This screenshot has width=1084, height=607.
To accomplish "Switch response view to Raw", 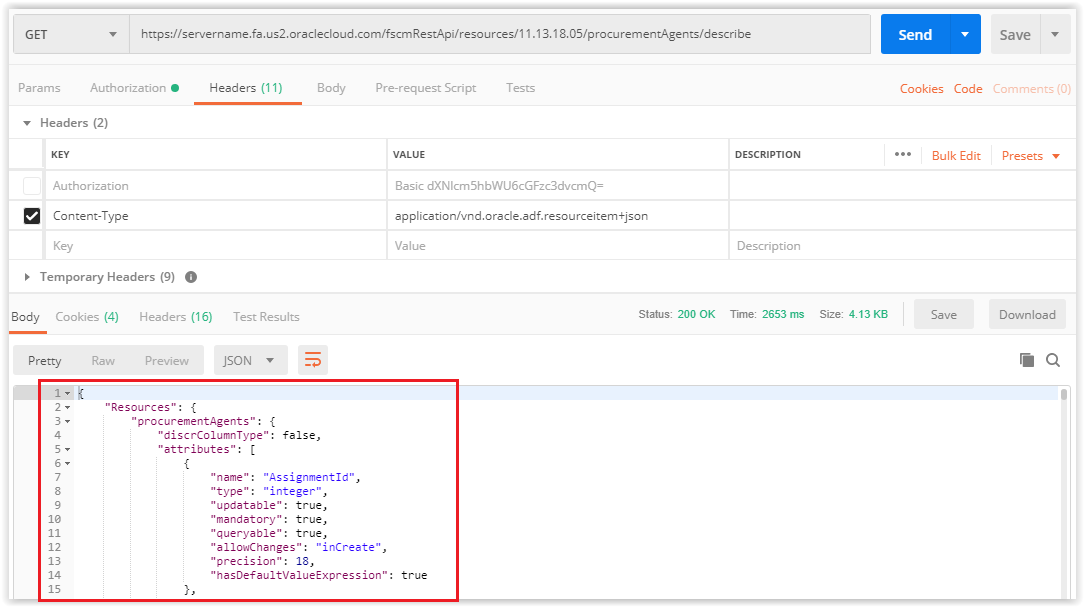I will (102, 359).
